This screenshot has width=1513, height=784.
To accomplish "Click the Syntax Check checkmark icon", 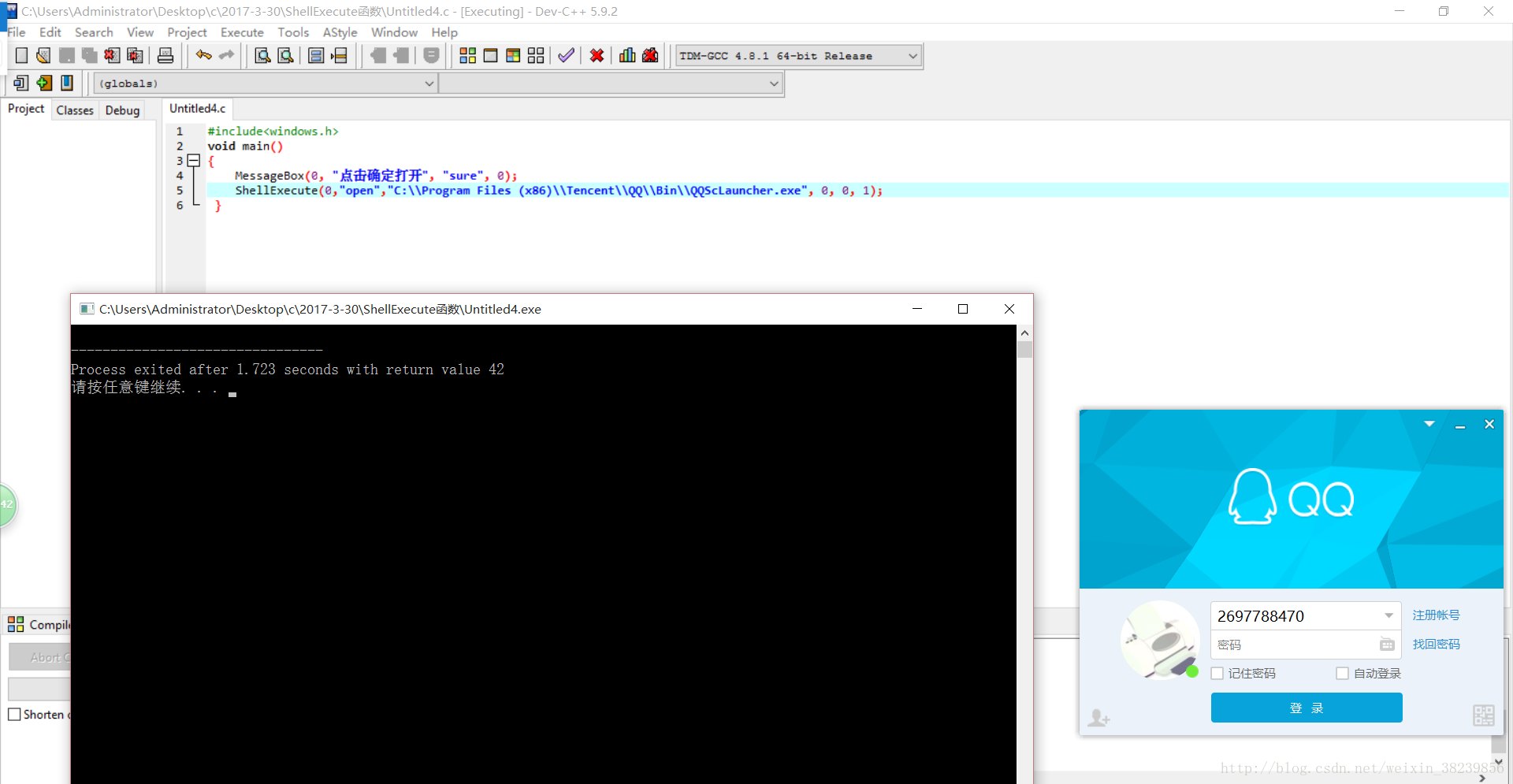I will pyautogui.click(x=566, y=55).
